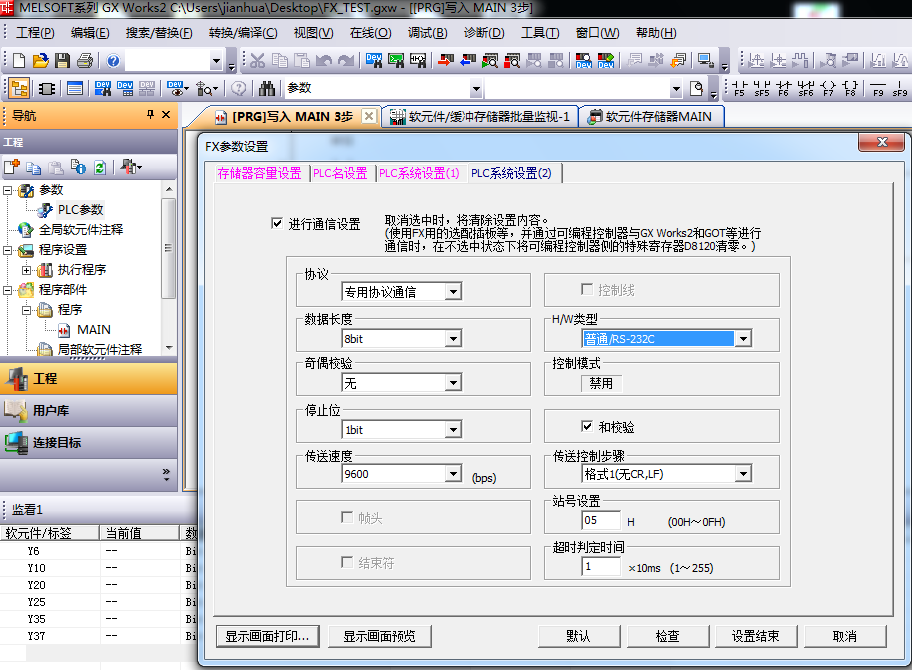
Task: Insert application instruction F8 icon
Action: pyautogui.click(x=850, y=88)
